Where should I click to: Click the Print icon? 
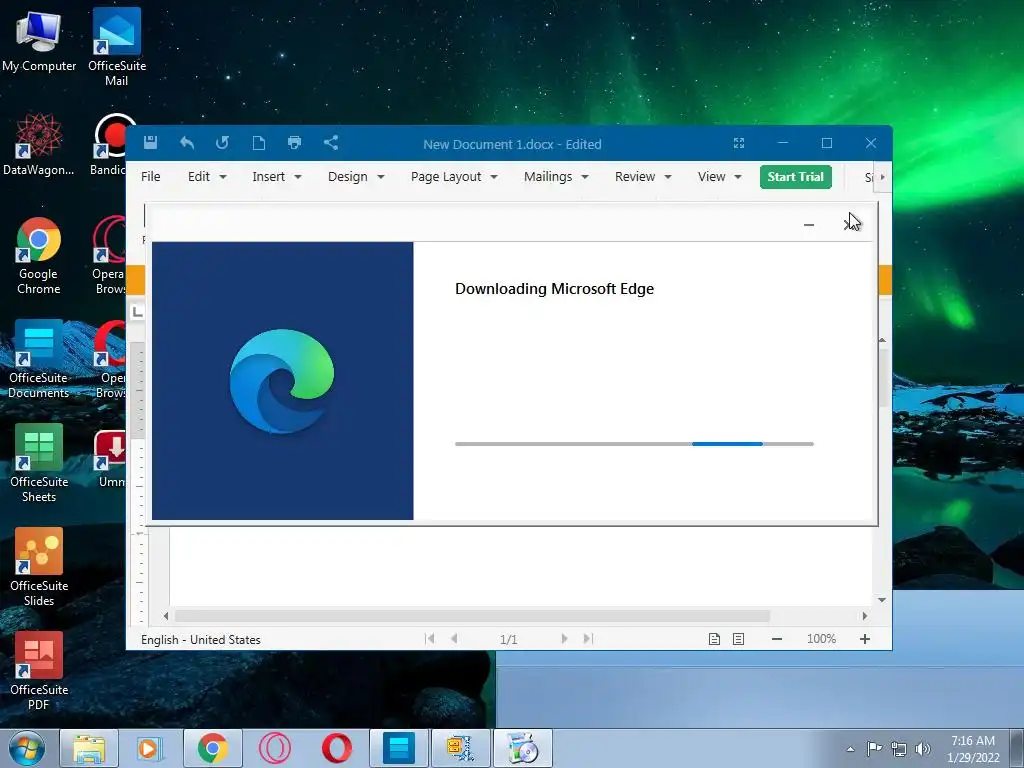tap(295, 142)
